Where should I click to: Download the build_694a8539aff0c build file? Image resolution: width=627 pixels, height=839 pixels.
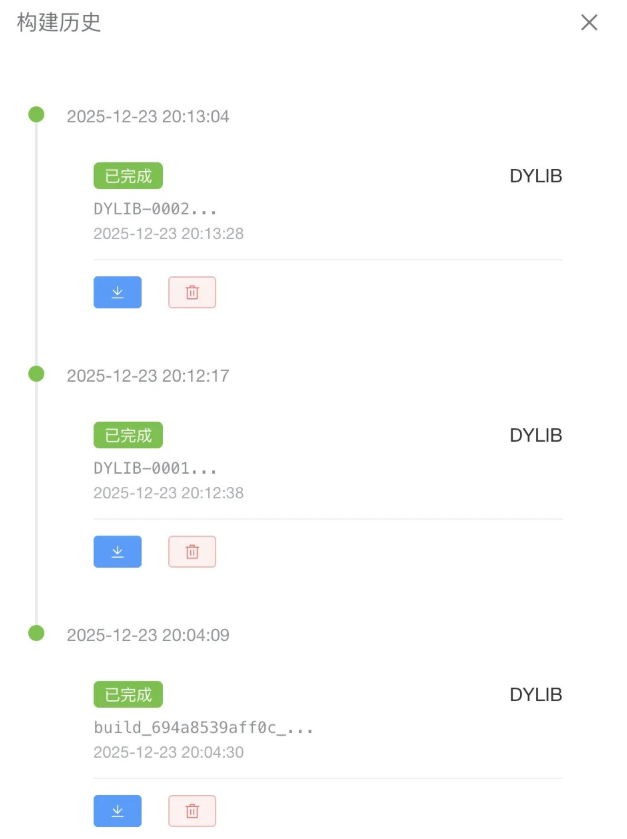(117, 811)
